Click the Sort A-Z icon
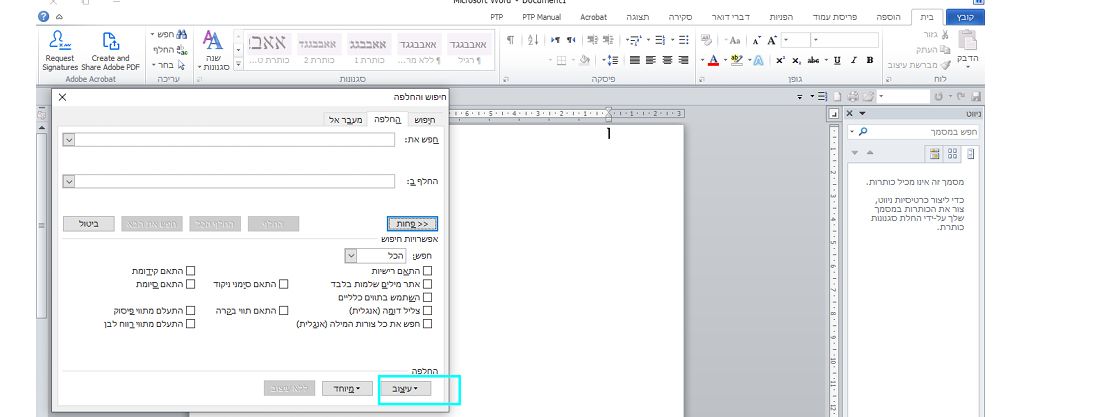1111x417 pixels. click(x=533, y=40)
